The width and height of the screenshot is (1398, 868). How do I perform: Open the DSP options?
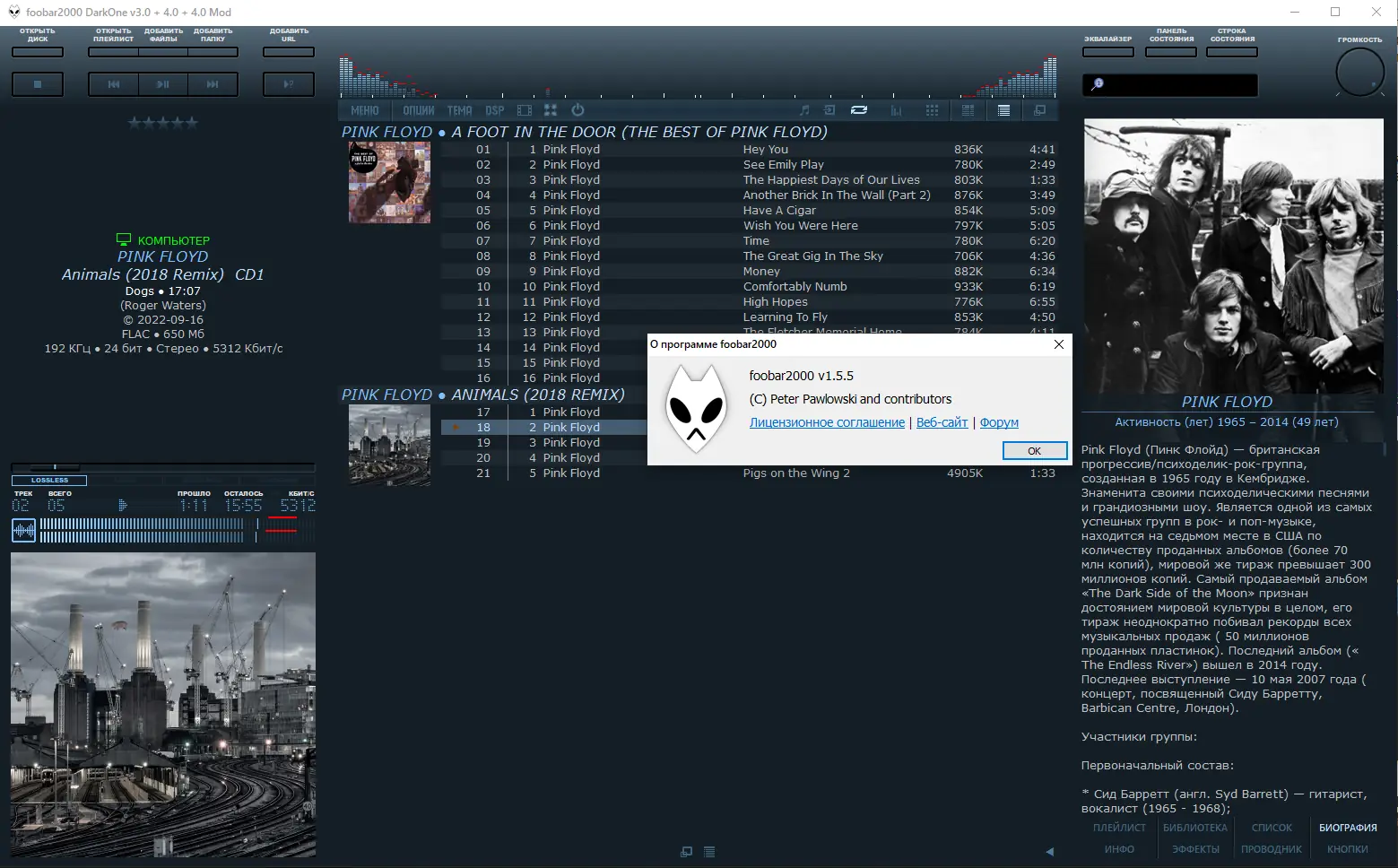pyautogui.click(x=494, y=110)
